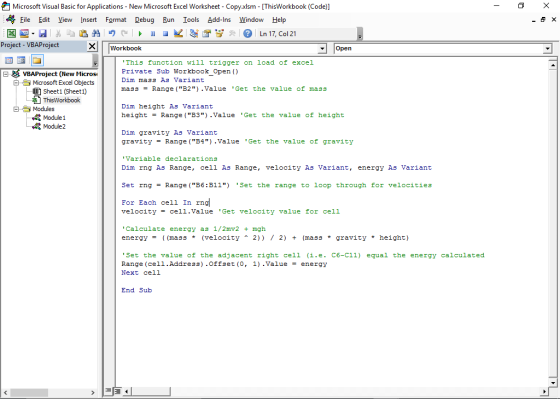Minimize the inner code window
The image size is (560, 399).
point(534,20)
